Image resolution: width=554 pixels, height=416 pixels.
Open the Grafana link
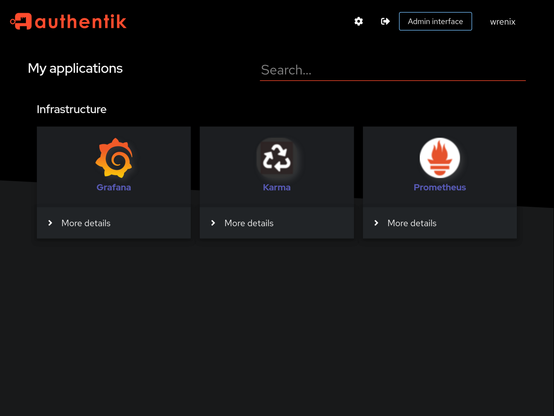(x=114, y=187)
